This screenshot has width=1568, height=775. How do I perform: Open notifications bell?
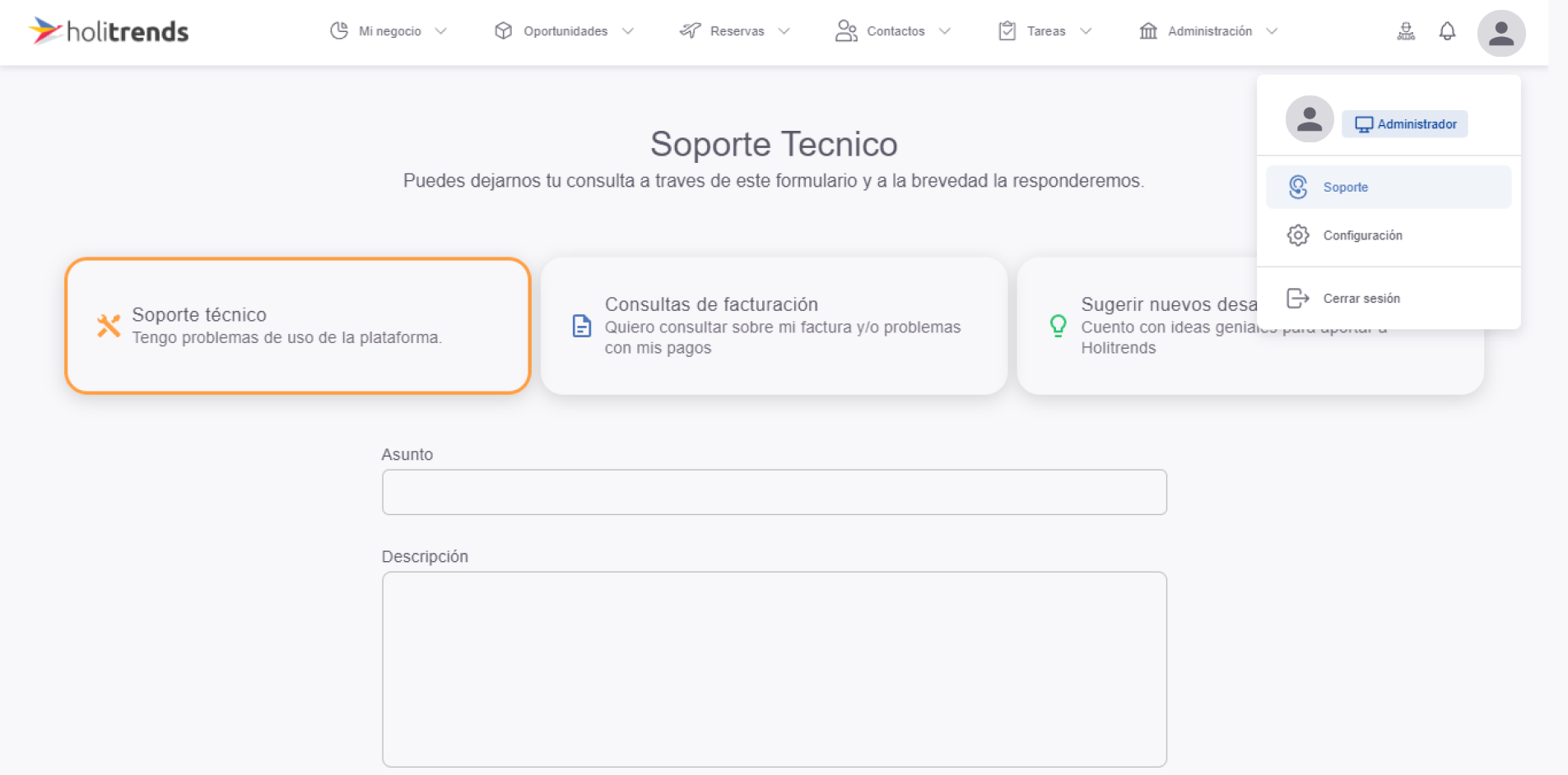(x=1447, y=32)
